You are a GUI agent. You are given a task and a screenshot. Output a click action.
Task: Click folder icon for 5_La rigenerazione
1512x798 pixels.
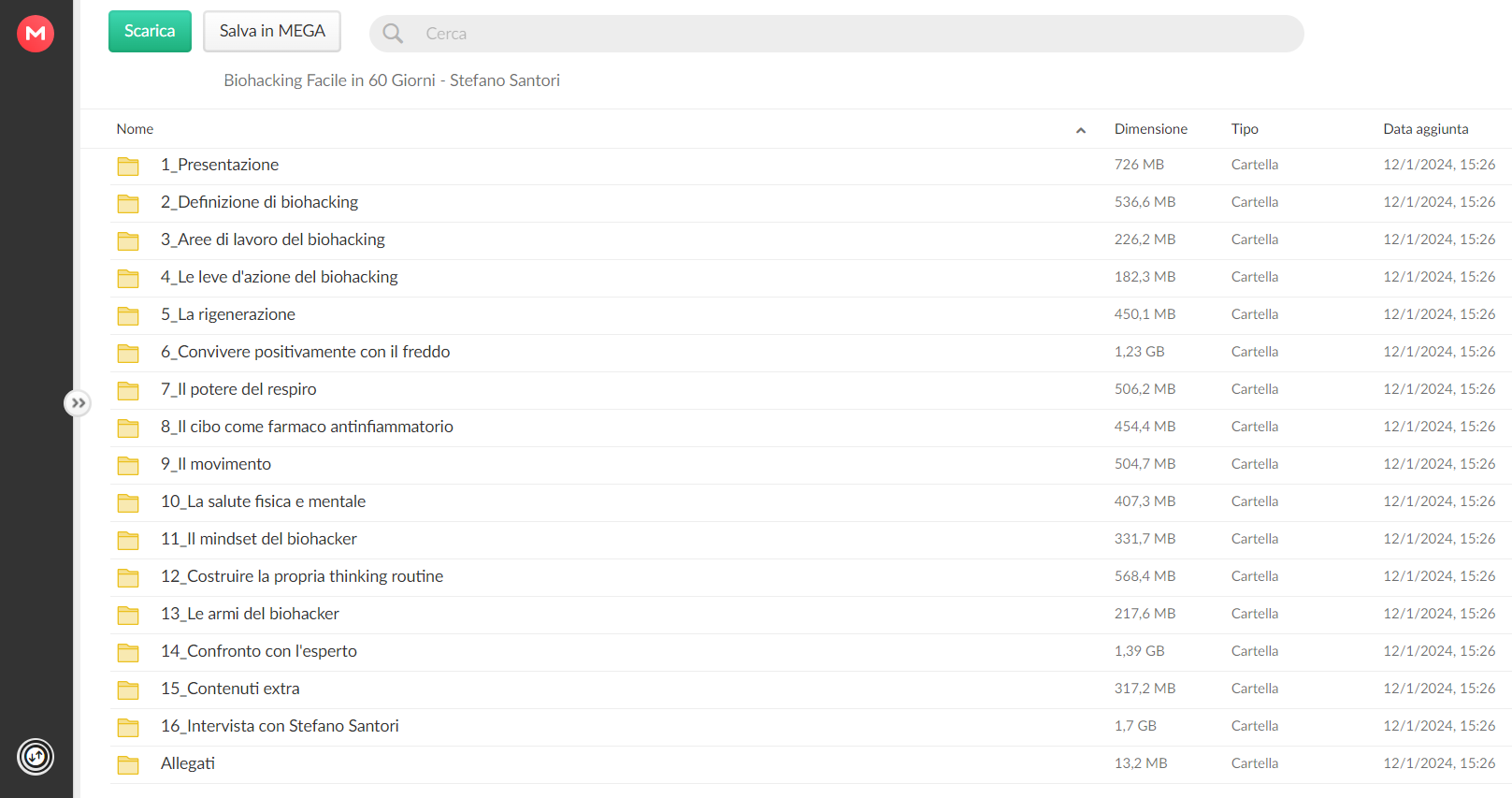coord(128,316)
